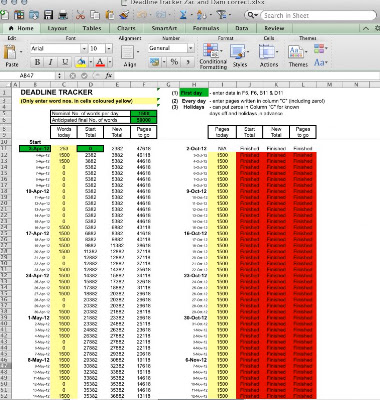Redo the last action
The image size is (380, 400).
point(161,15)
